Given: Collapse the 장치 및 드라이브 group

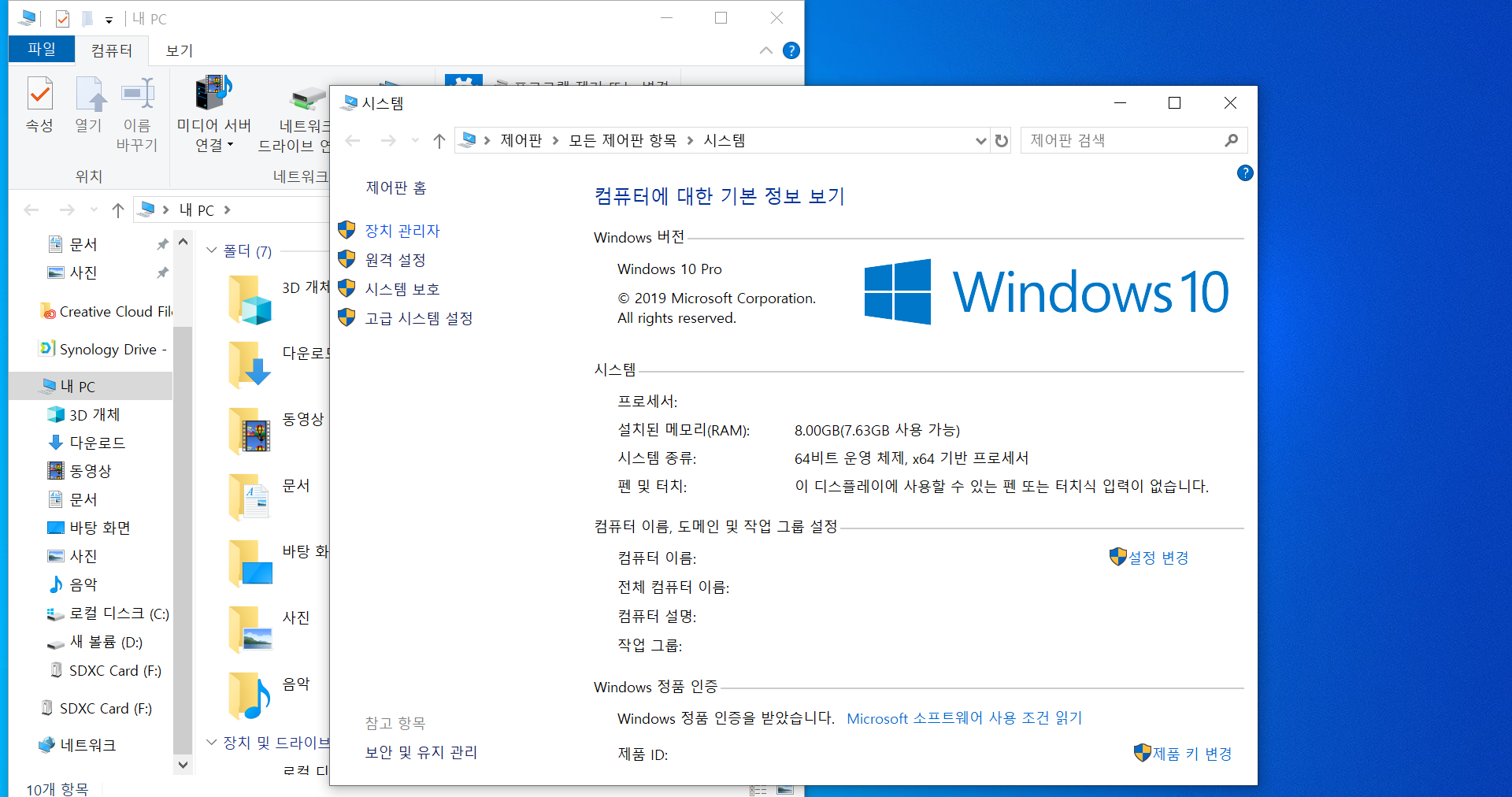Looking at the screenshot, I should (211, 742).
